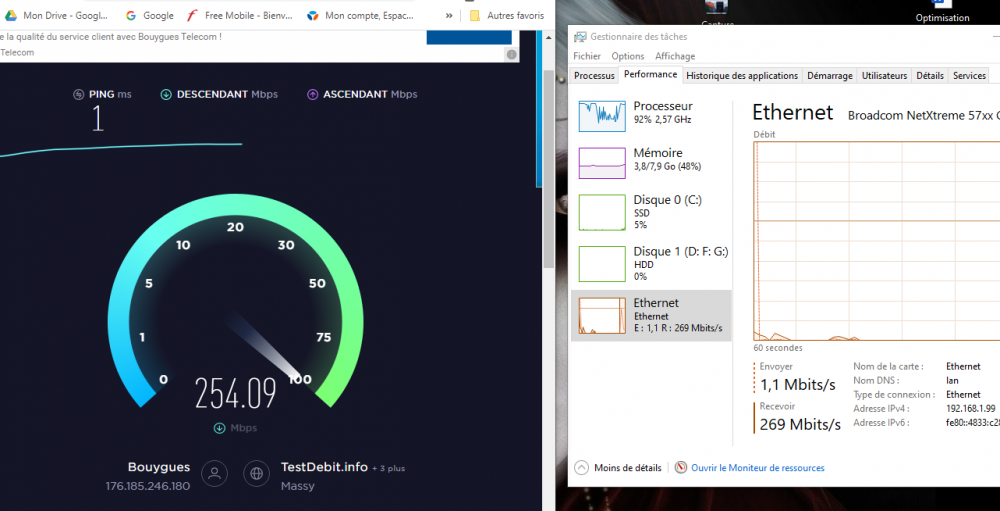Click the DESCENDANT download arrow icon
Image resolution: width=1000 pixels, height=511 pixels.
click(166, 94)
